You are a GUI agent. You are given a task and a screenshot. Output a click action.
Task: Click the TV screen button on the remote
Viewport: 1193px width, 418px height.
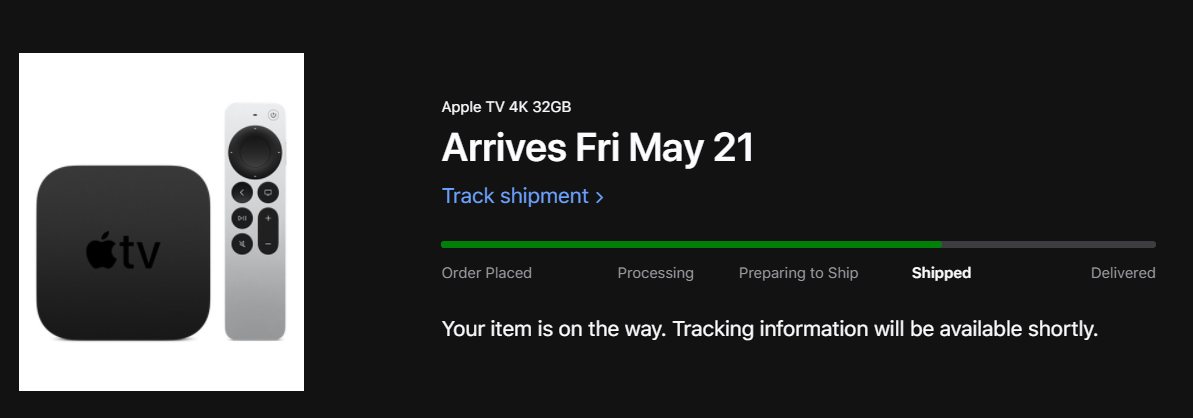268,193
